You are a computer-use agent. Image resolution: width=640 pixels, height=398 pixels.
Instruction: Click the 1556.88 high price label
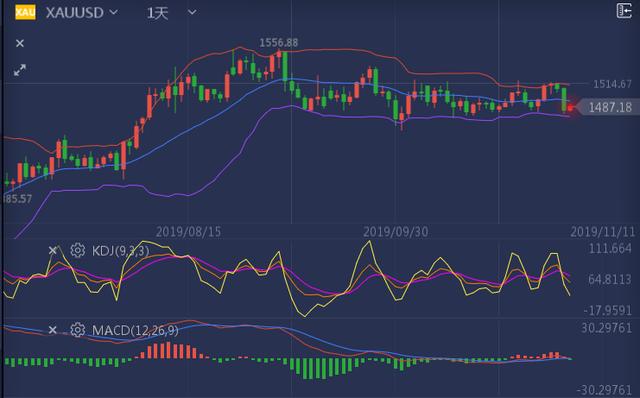click(279, 42)
